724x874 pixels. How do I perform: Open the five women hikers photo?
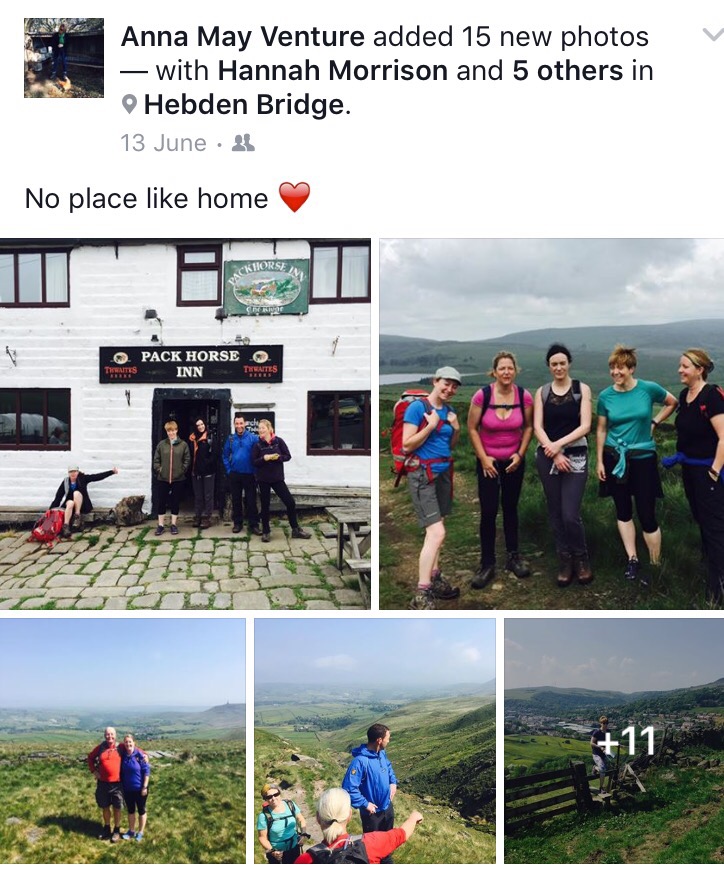(x=552, y=424)
